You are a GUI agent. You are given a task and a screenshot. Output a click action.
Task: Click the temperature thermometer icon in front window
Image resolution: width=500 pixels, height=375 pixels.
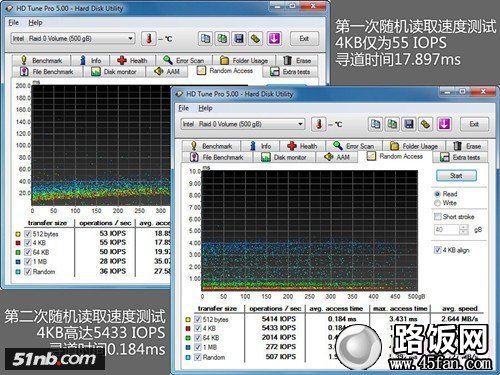pyautogui.click(x=319, y=124)
